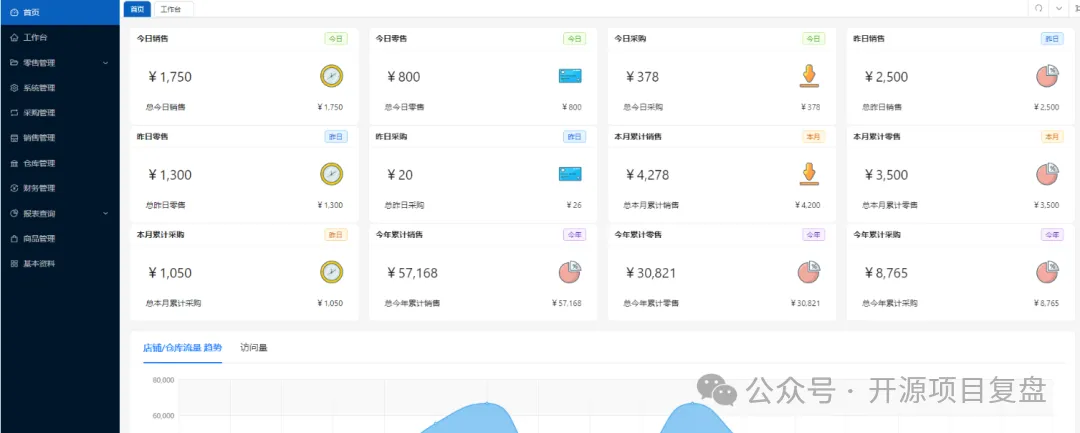Click the 总今年累计零售 label

651,304
